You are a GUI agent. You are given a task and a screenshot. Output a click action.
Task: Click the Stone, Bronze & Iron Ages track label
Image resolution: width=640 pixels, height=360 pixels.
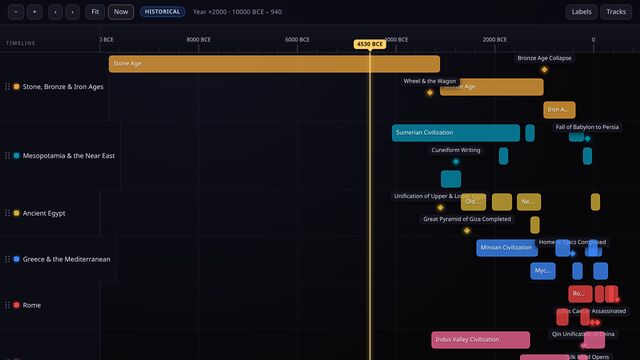point(63,87)
